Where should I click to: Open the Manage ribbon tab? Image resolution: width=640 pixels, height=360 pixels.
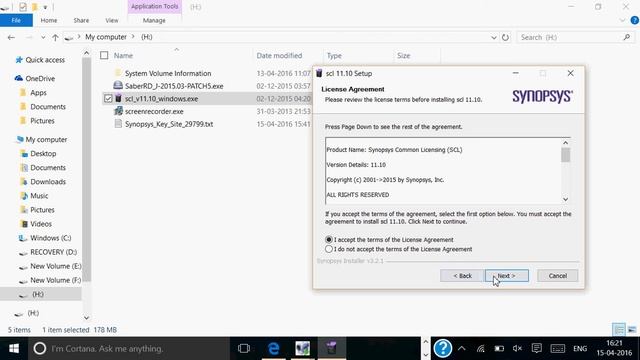tap(154, 20)
